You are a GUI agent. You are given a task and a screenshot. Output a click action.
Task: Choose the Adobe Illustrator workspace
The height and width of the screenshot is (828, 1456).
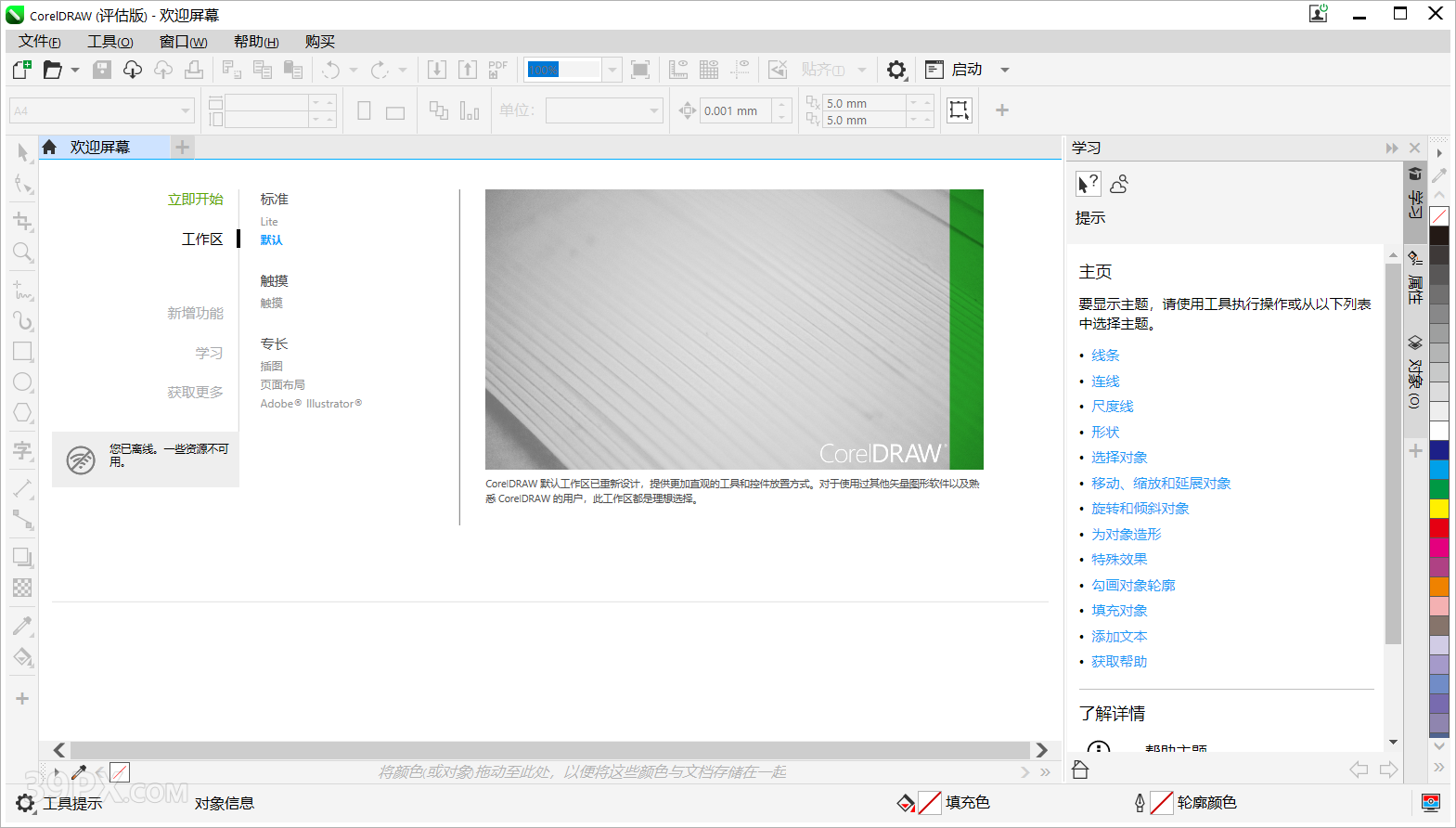pos(311,404)
